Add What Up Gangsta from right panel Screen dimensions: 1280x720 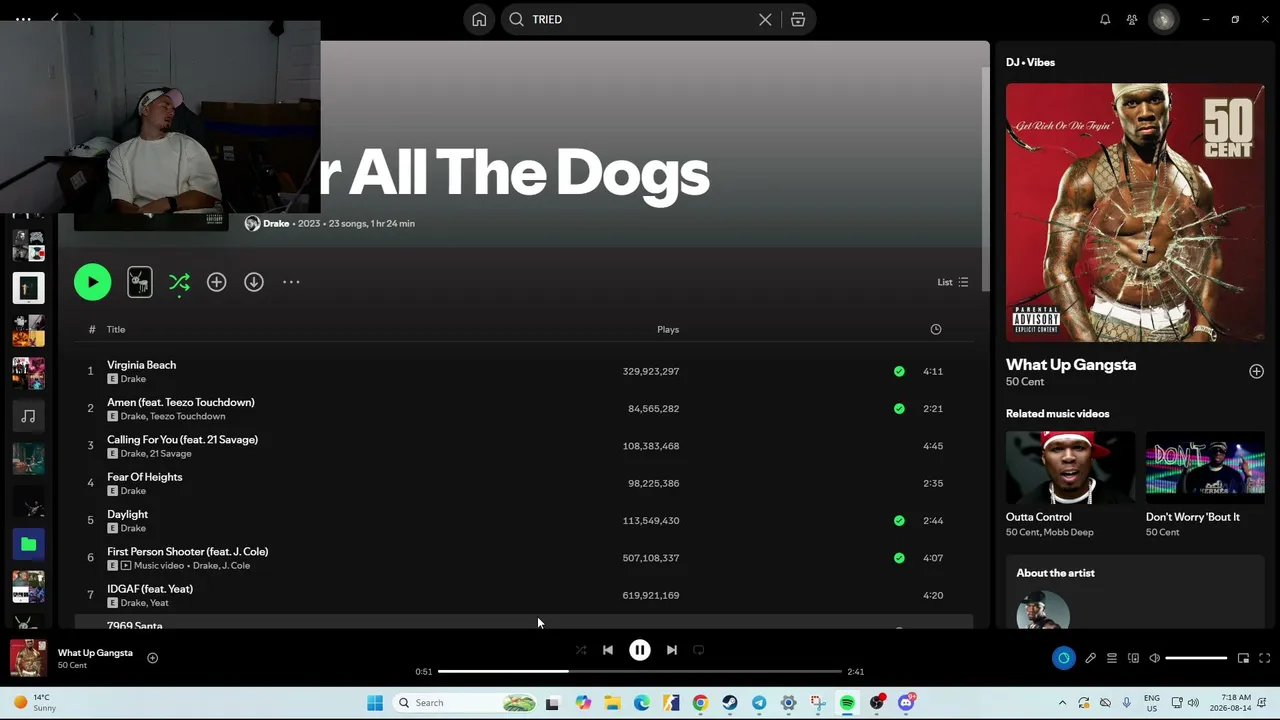pos(1256,371)
